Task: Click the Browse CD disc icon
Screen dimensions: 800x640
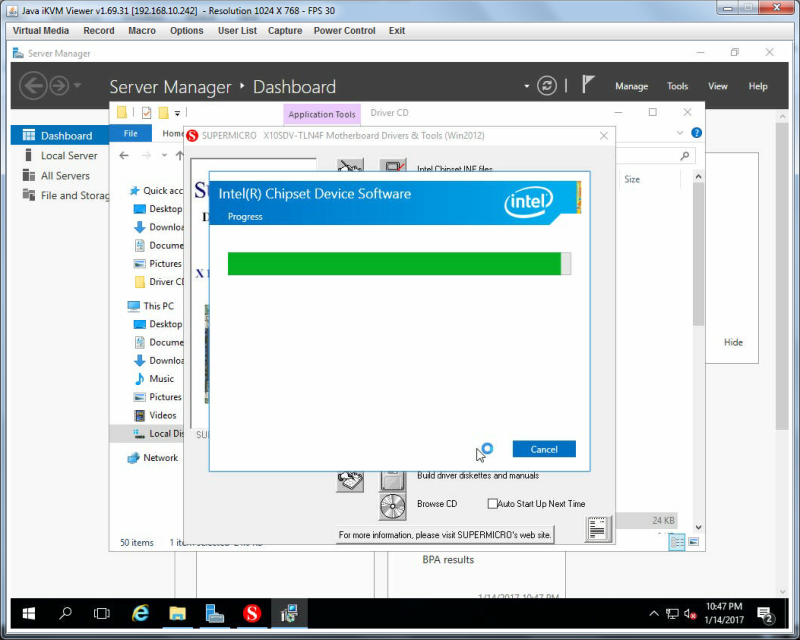Action: (392, 506)
